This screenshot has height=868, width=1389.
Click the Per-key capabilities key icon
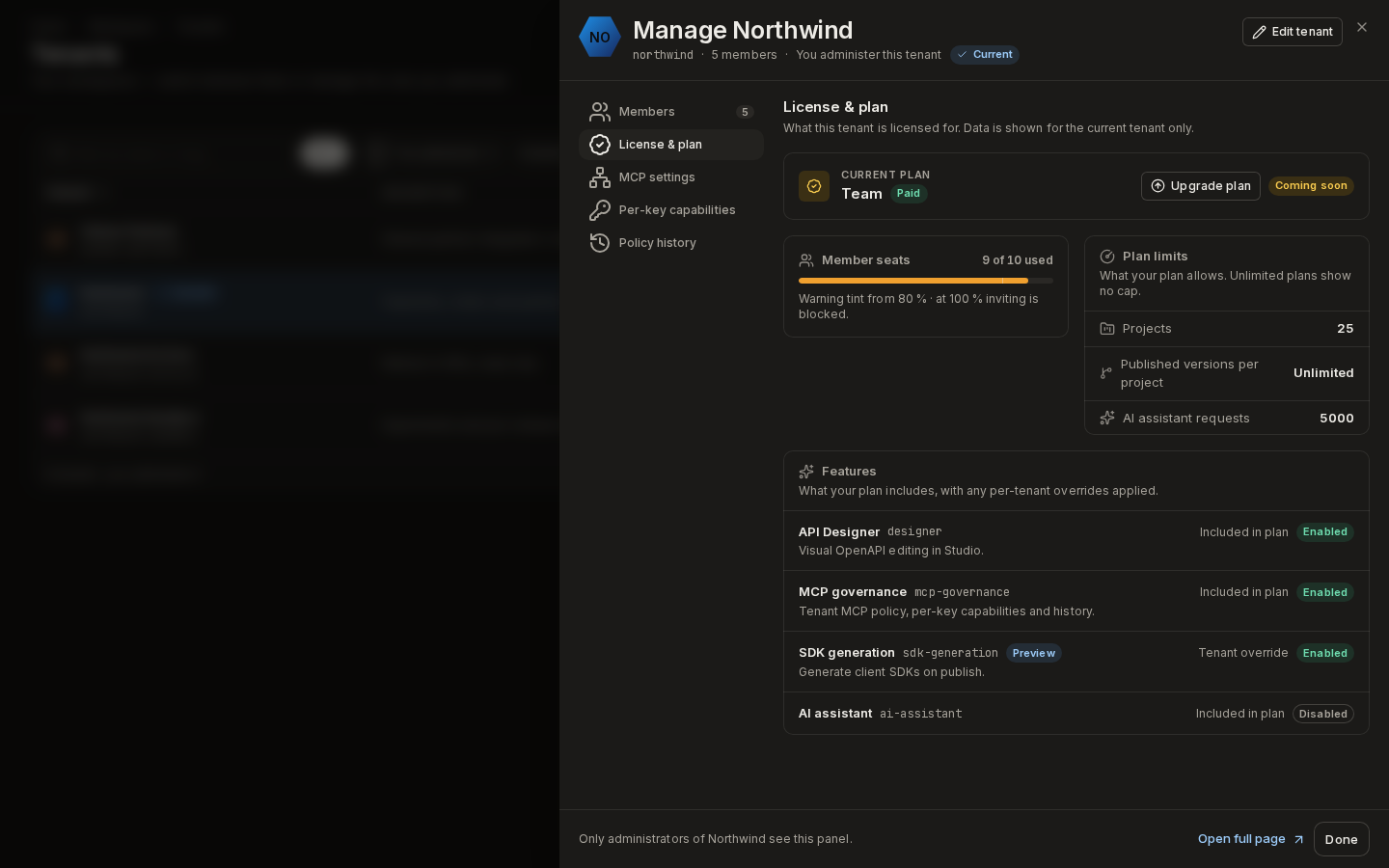600,210
